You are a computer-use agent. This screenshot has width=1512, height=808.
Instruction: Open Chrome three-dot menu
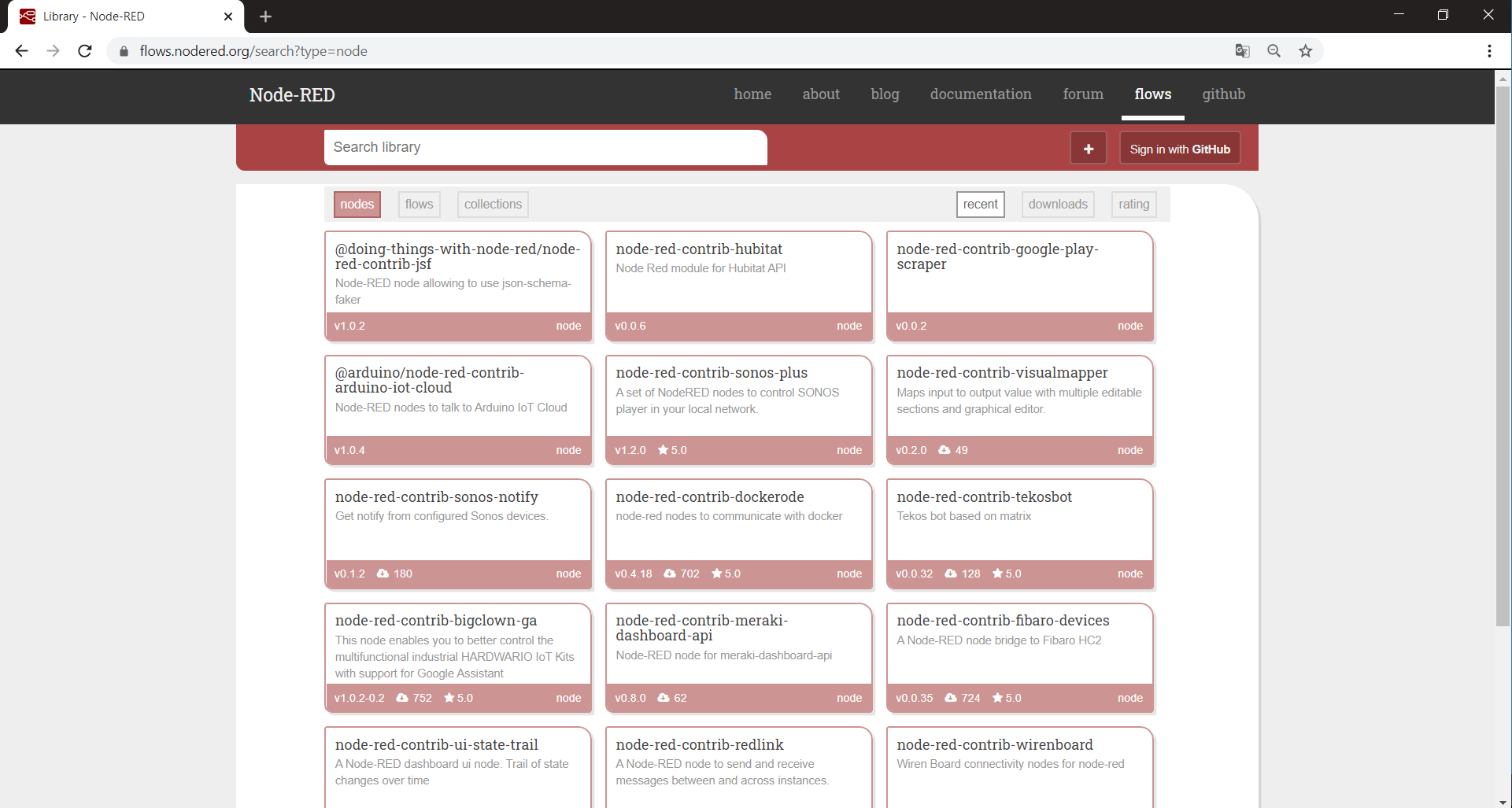tap(1489, 51)
